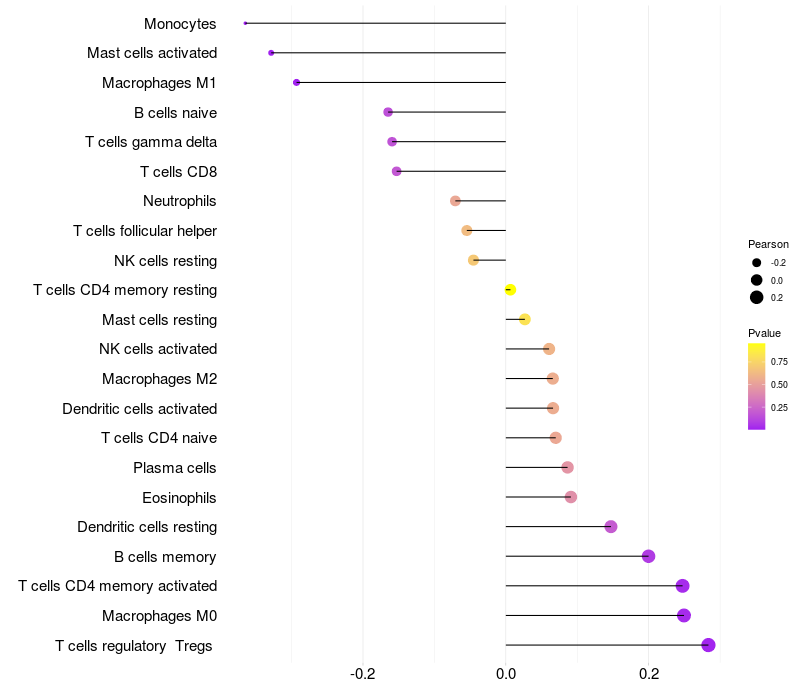Click the Pvalue gradient color bar

click(x=757, y=387)
